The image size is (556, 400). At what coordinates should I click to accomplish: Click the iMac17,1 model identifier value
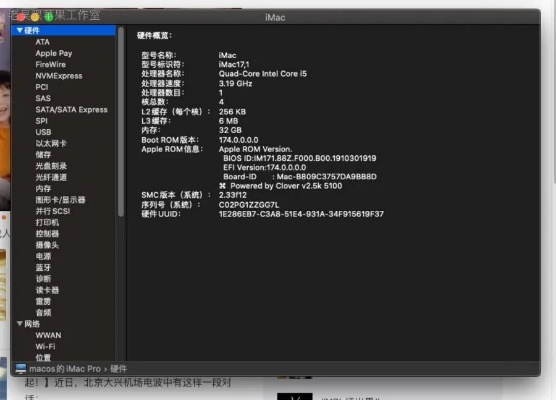[x=234, y=65]
